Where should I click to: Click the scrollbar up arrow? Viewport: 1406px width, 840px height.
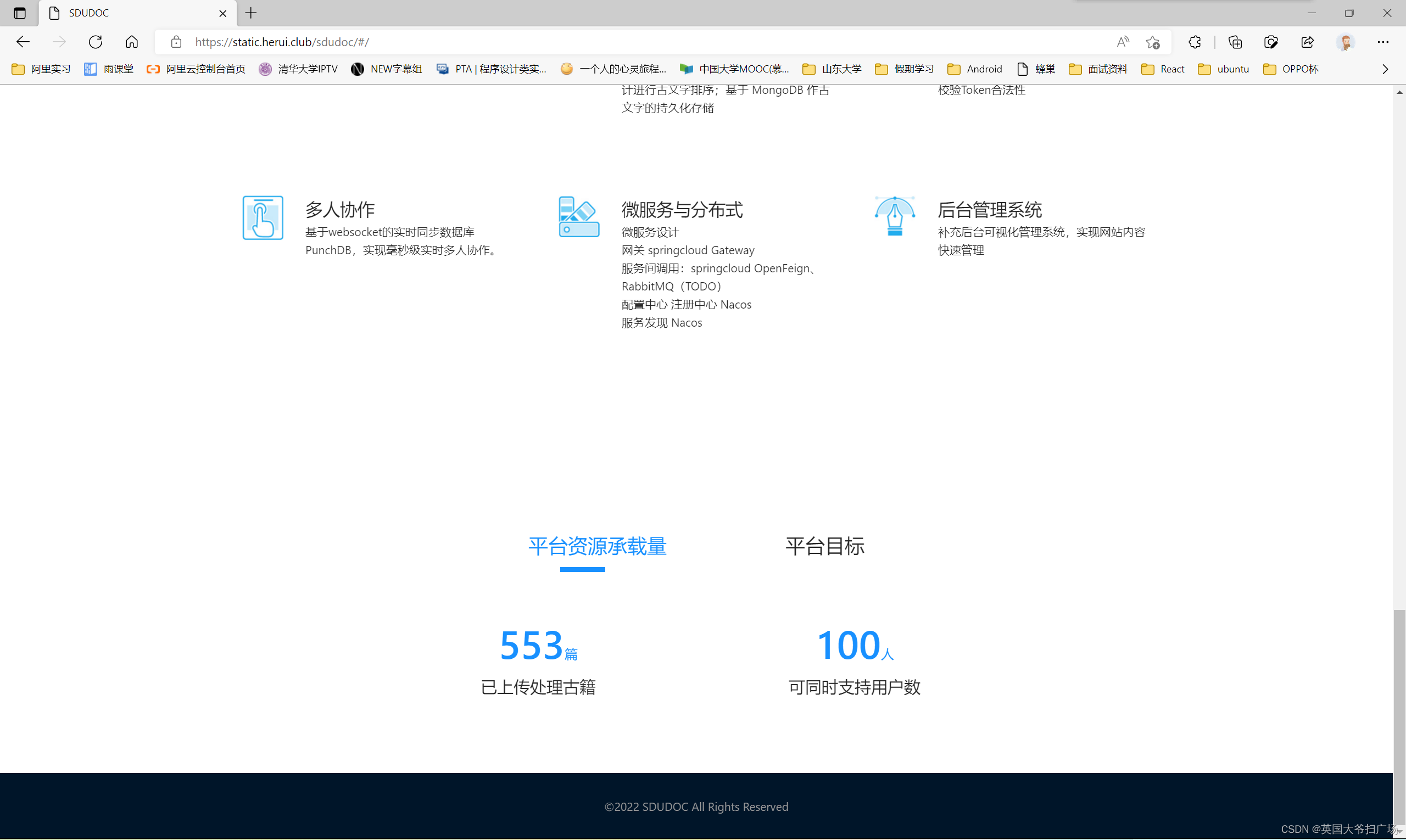(1399, 92)
